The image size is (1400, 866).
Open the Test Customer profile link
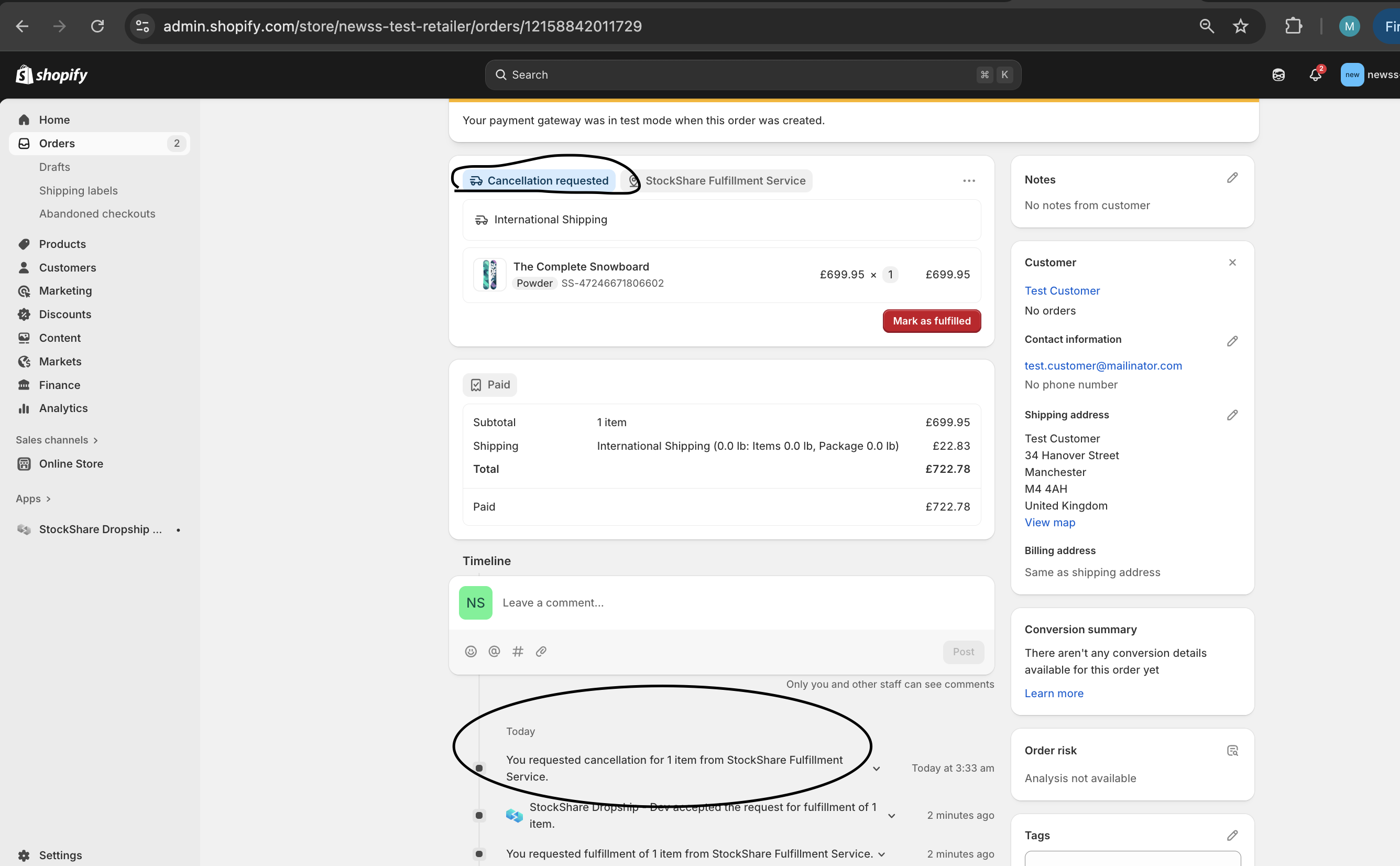pyautogui.click(x=1062, y=290)
